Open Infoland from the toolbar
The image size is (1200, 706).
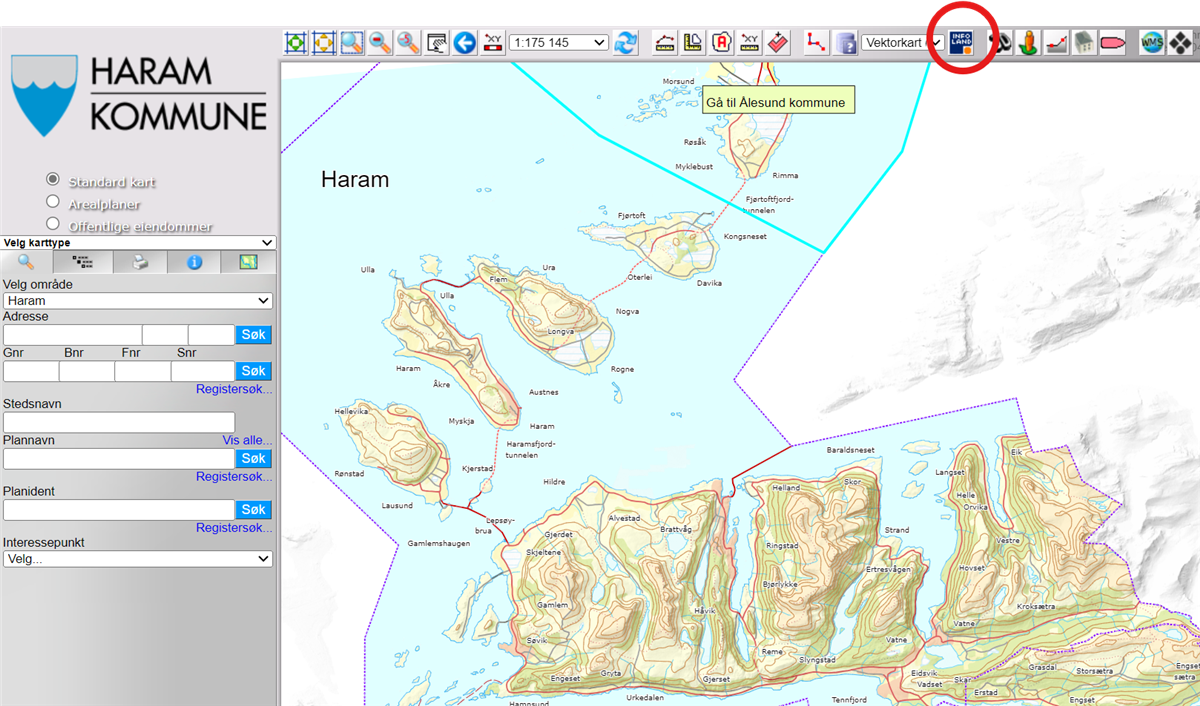tap(961, 43)
